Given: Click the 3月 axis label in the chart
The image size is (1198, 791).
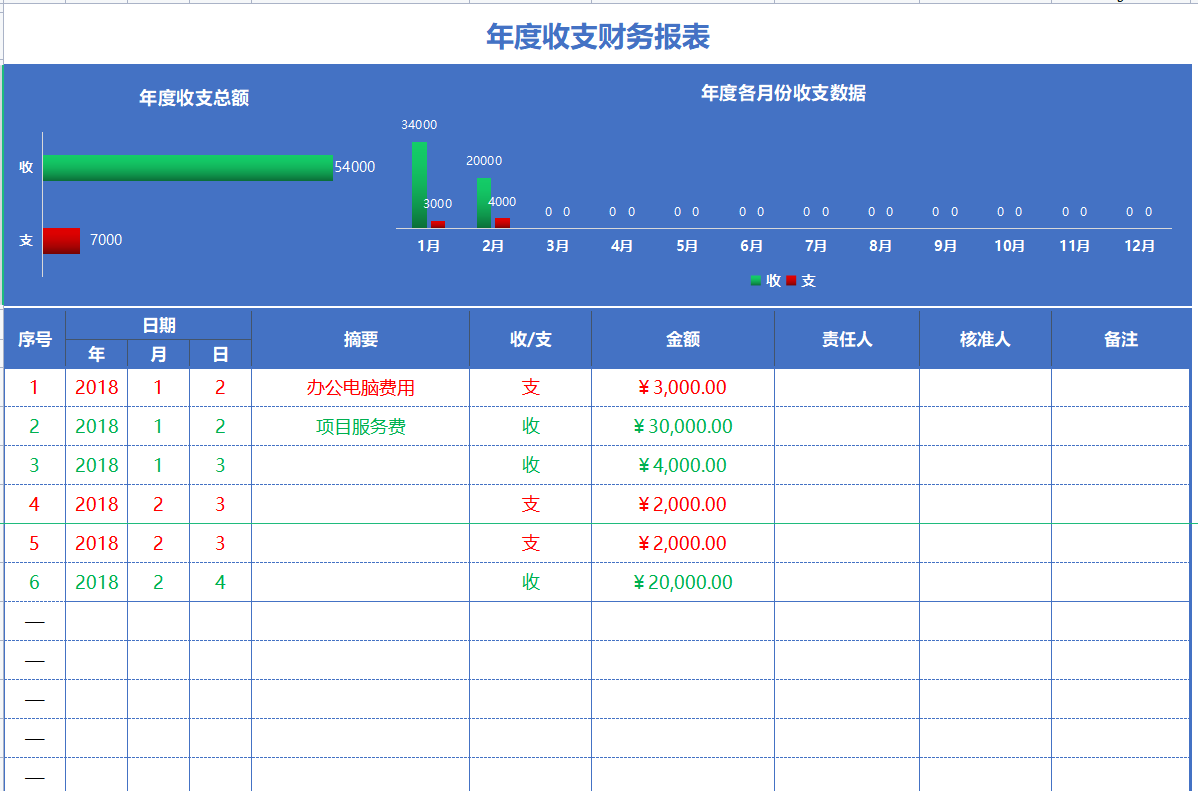Looking at the screenshot, I should (557, 245).
